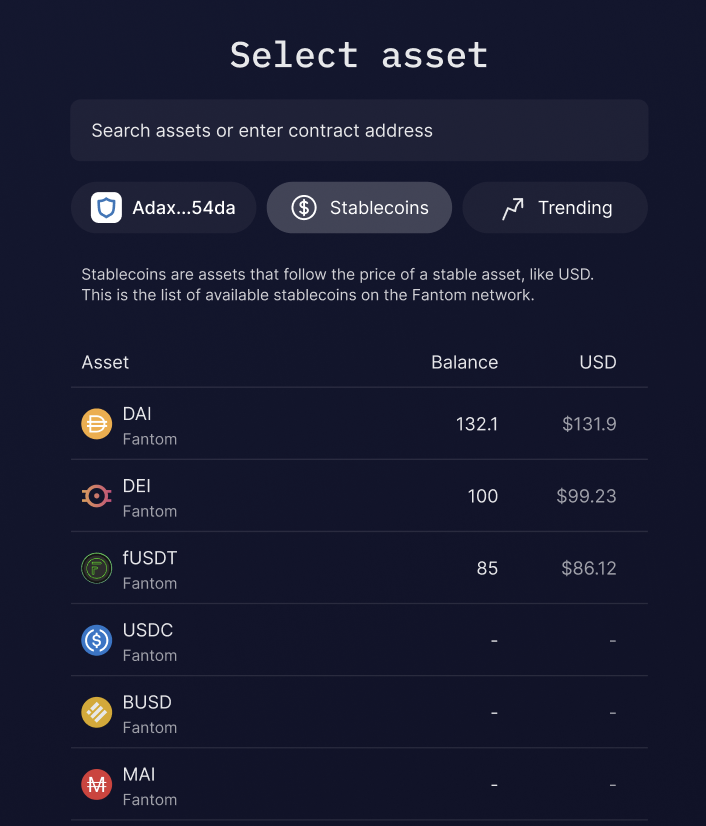Open the Adax...54da asset filter
This screenshot has width=706, height=826.
(163, 208)
